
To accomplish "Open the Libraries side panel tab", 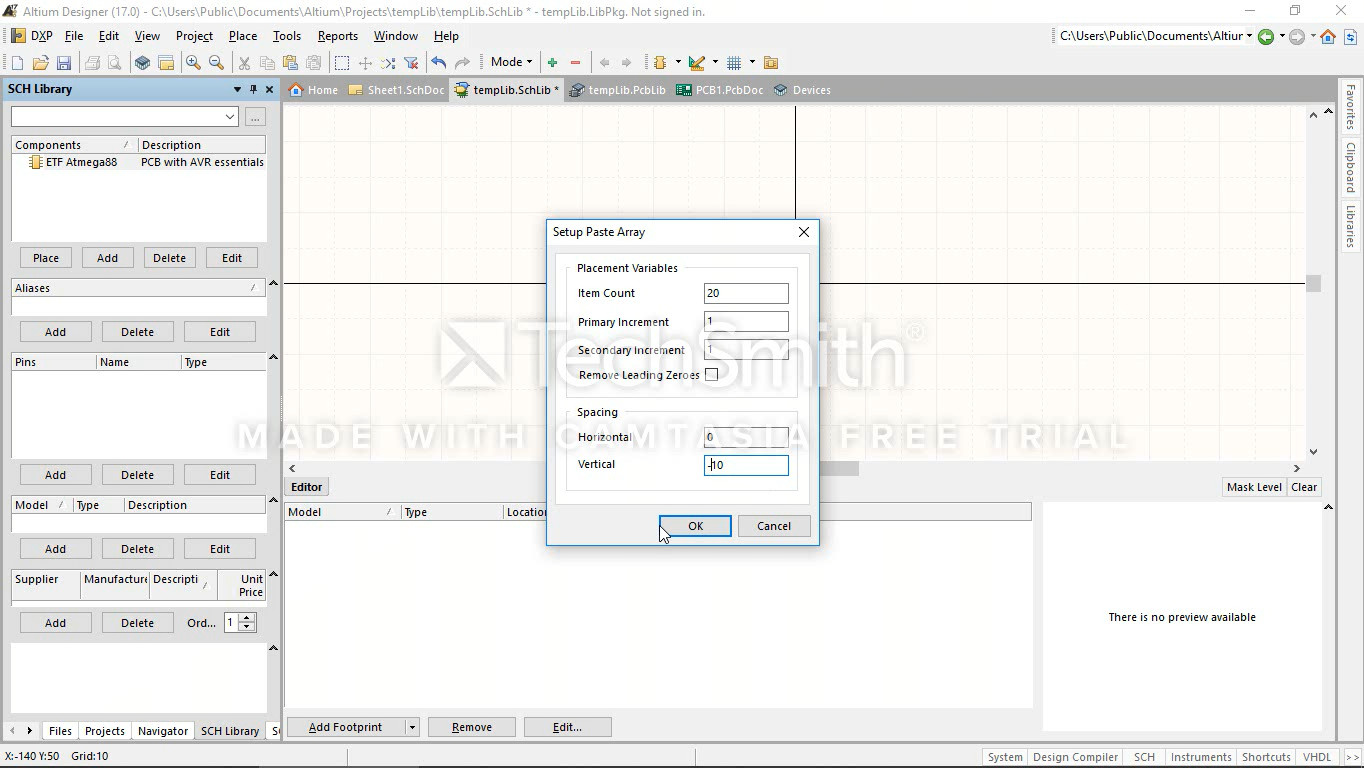I will point(1350,227).
